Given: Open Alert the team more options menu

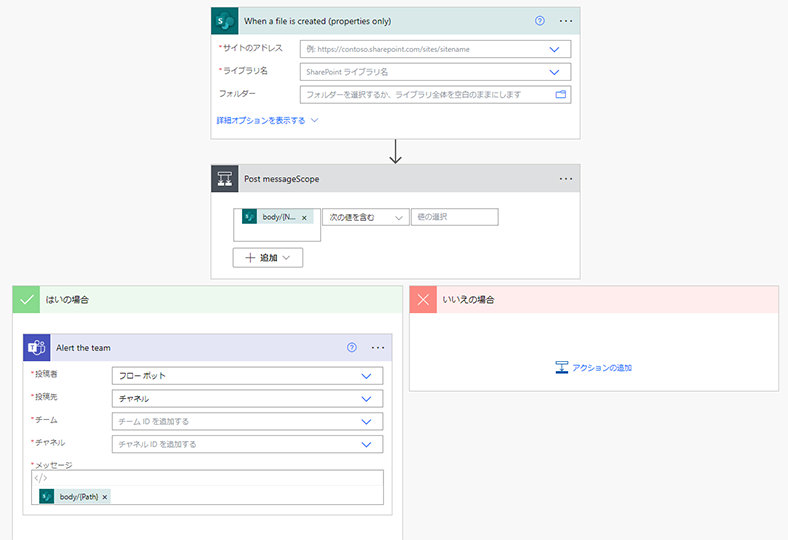Looking at the screenshot, I should click(x=378, y=348).
